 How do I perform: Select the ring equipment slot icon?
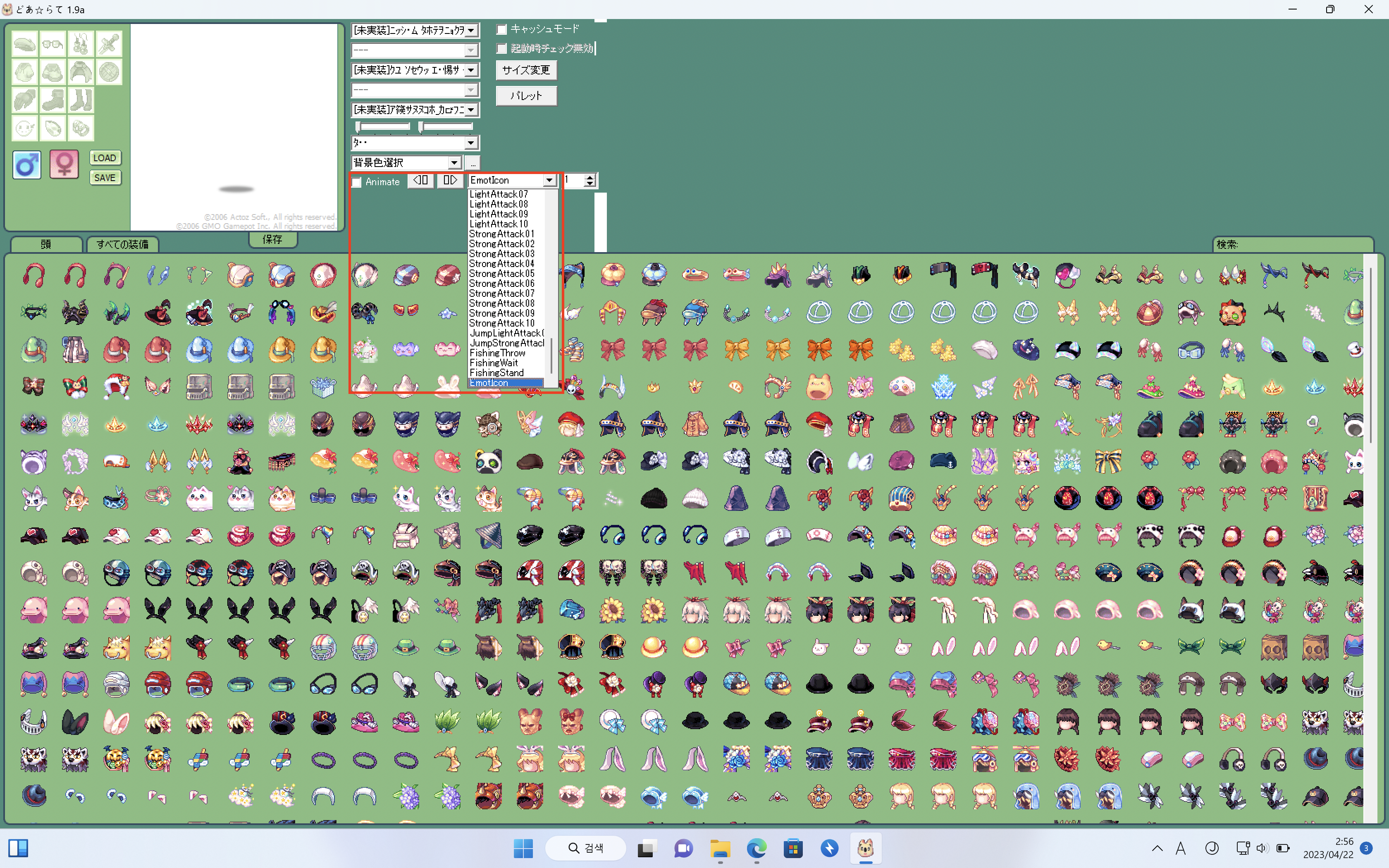tap(81, 129)
